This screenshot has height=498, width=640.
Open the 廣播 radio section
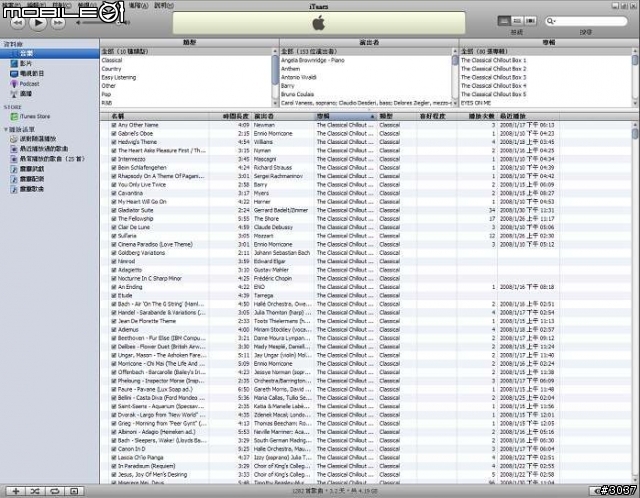tap(49, 93)
